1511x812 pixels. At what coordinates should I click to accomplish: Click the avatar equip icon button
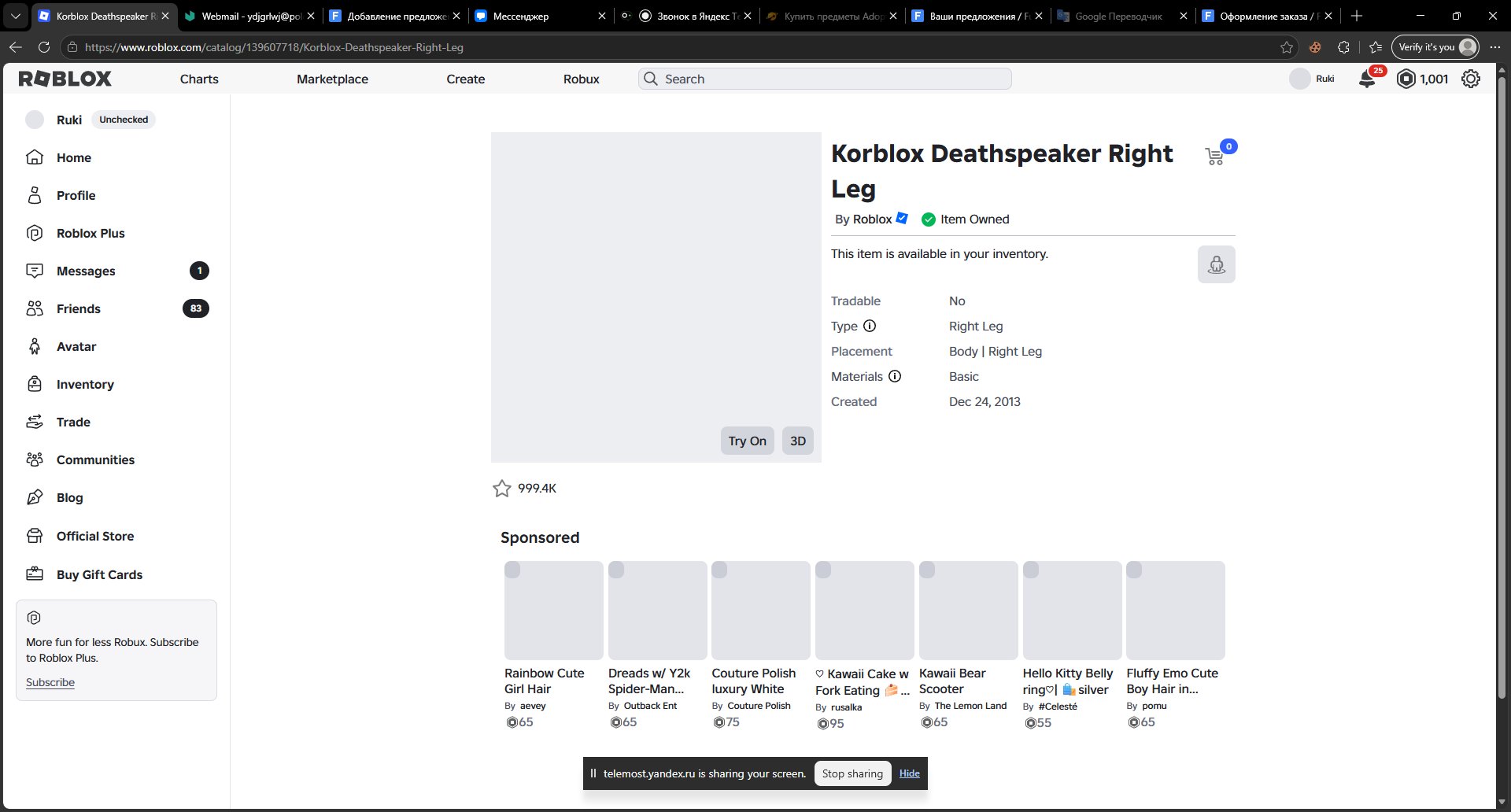click(1217, 264)
